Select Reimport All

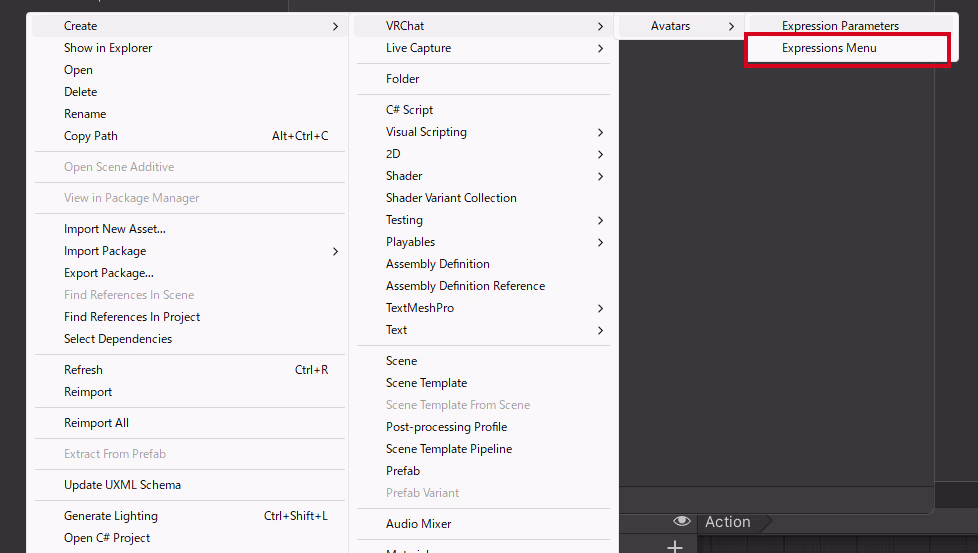click(190, 423)
